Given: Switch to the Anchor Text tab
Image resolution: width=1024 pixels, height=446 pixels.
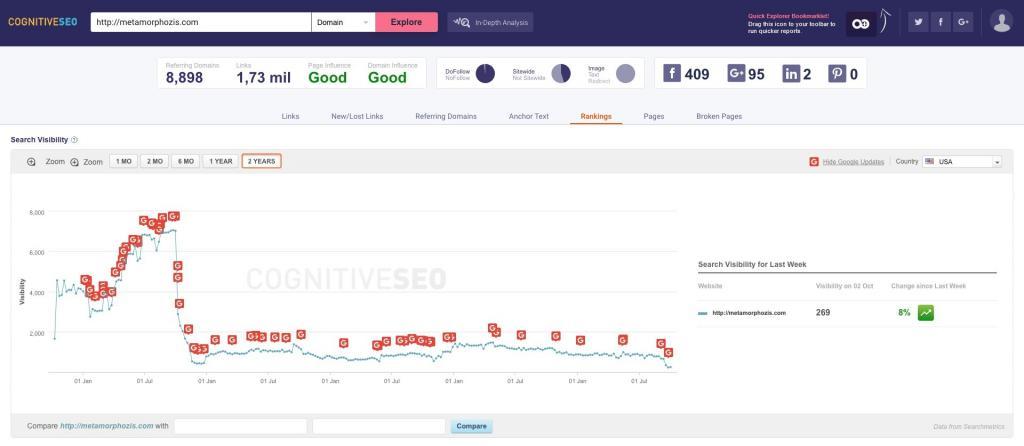Looking at the screenshot, I should click(x=529, y=116).
